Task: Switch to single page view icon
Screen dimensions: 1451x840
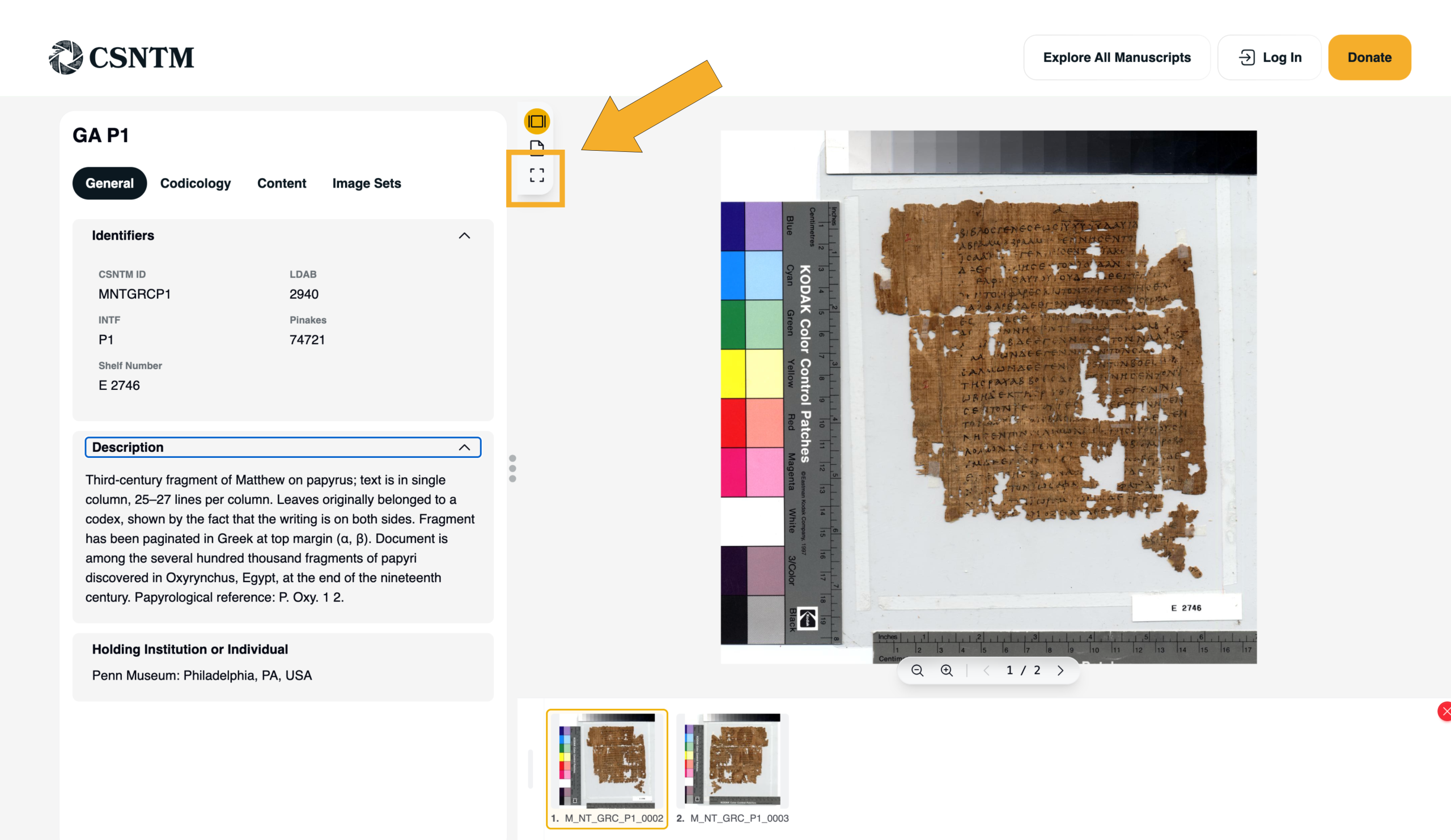Action: (536, 148)
